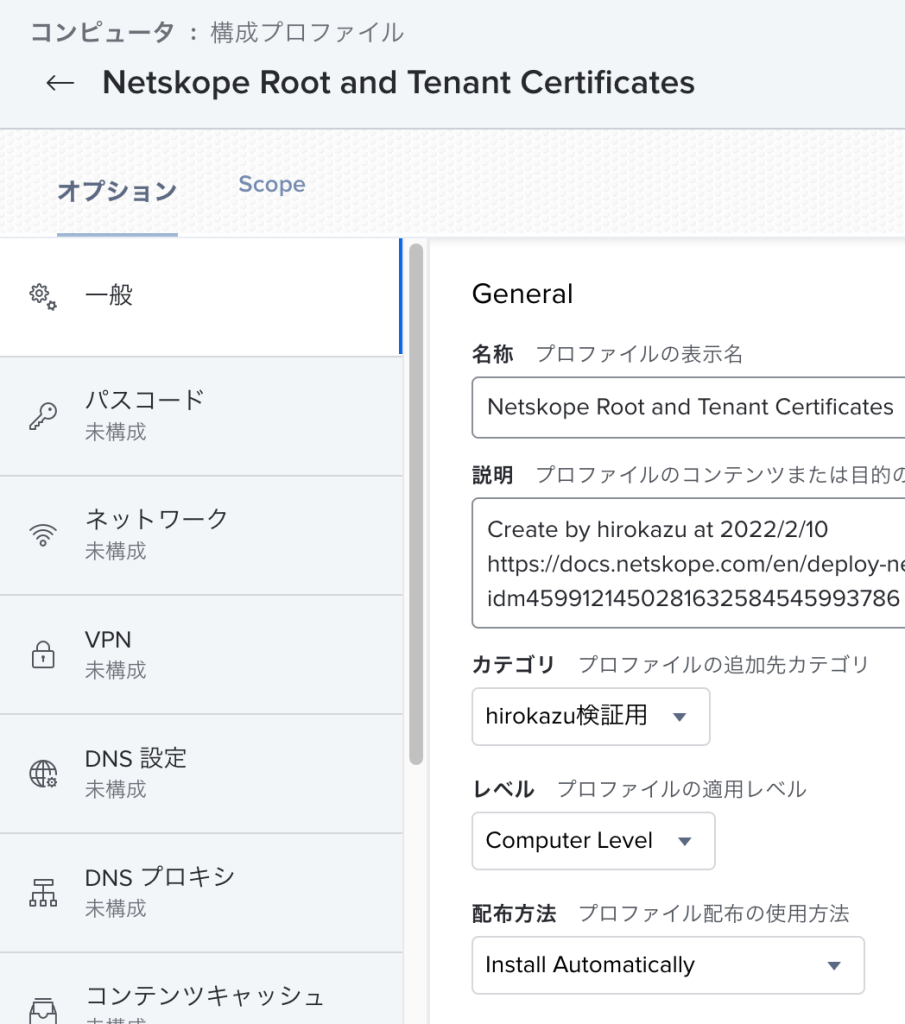Click the 名称 profile name input field
Viewport: 905px width, 1024px height.
pos(688,408)
